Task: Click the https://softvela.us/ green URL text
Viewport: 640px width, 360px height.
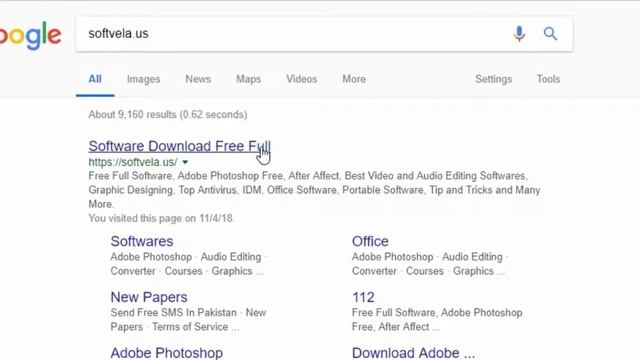Action: click(133, 162)
